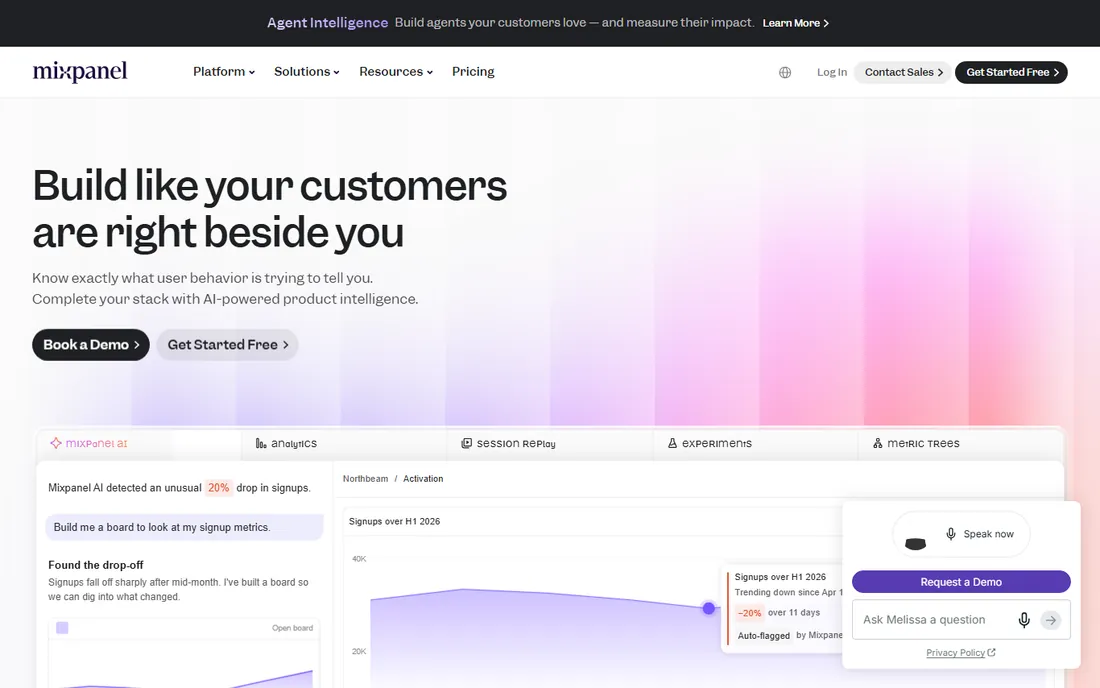Click the Book a Demo button
This screenshot has height=688, width=1100.
(90, 345)
